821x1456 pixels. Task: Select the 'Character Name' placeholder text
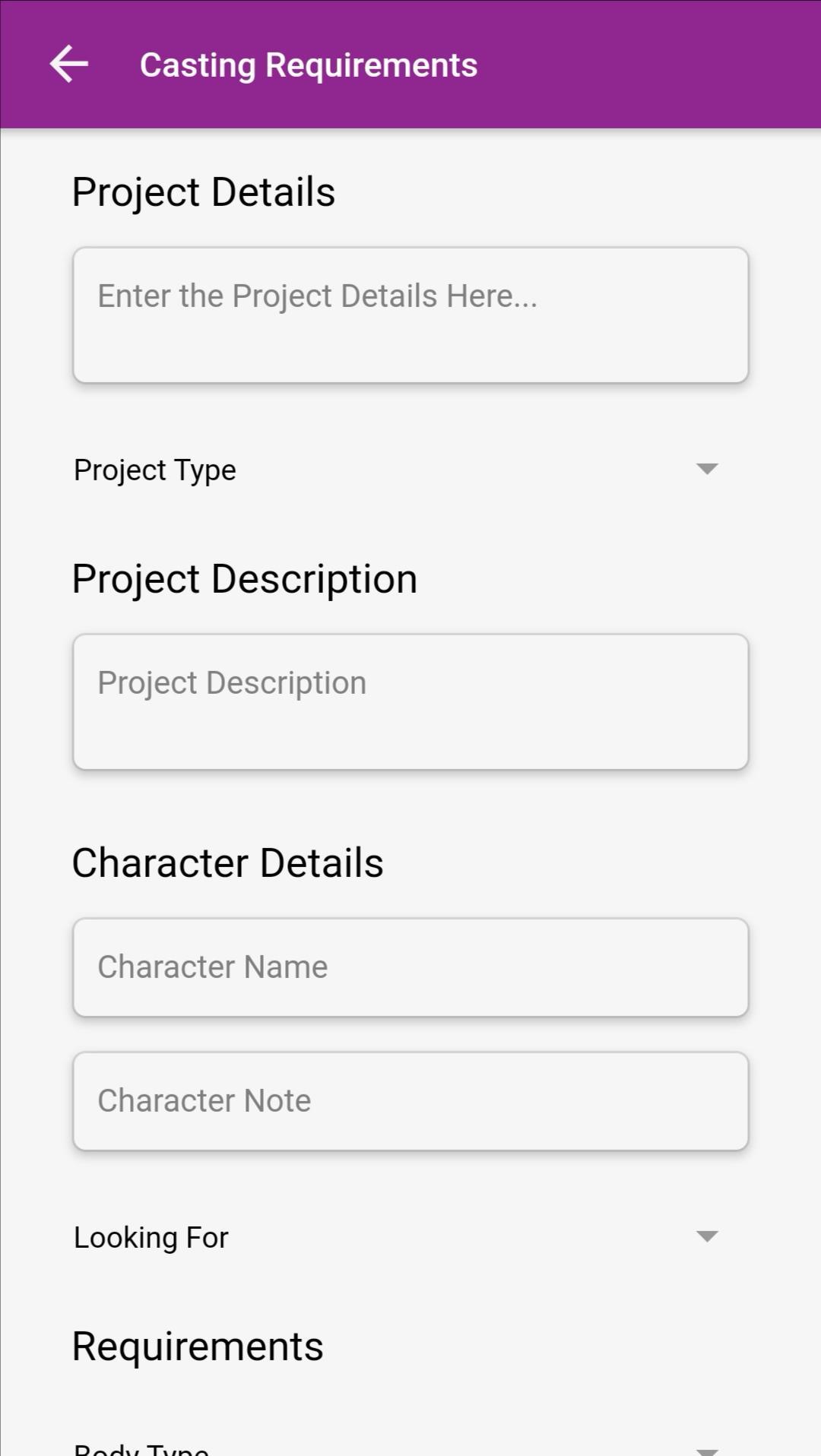213,967
